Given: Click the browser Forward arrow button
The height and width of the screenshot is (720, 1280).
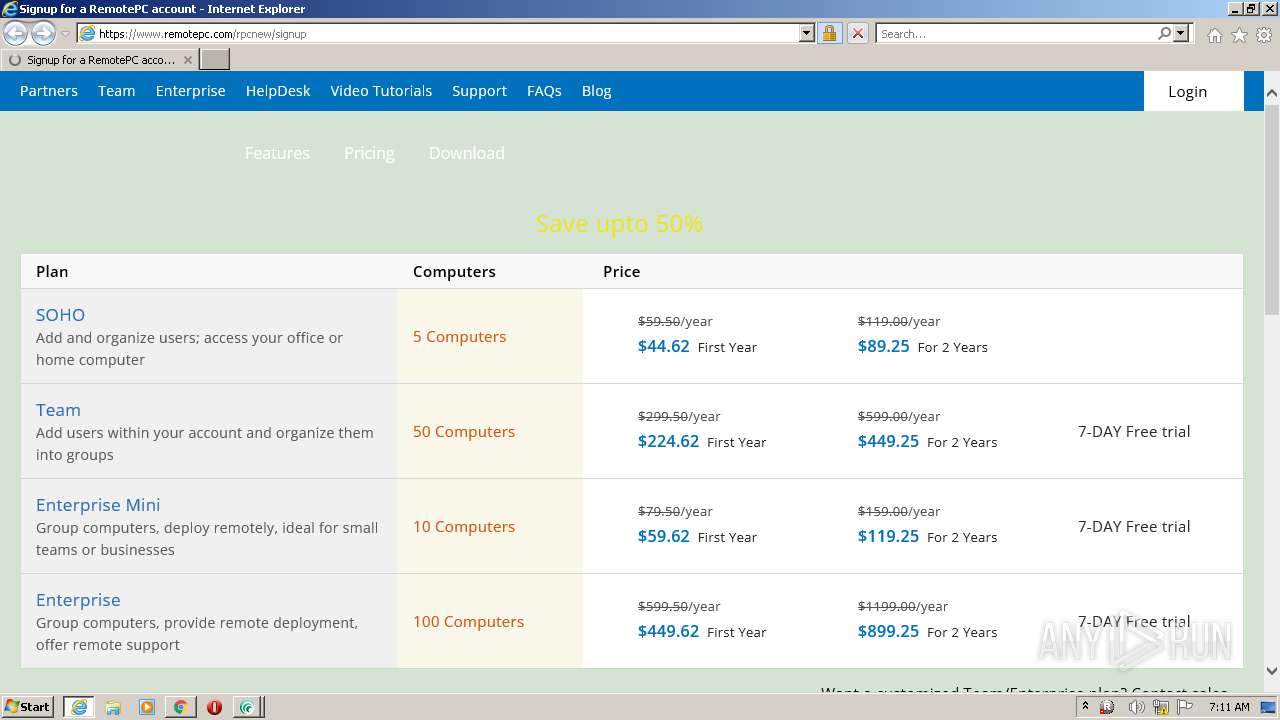Looking at the screenshot, I should coord(43,34).
